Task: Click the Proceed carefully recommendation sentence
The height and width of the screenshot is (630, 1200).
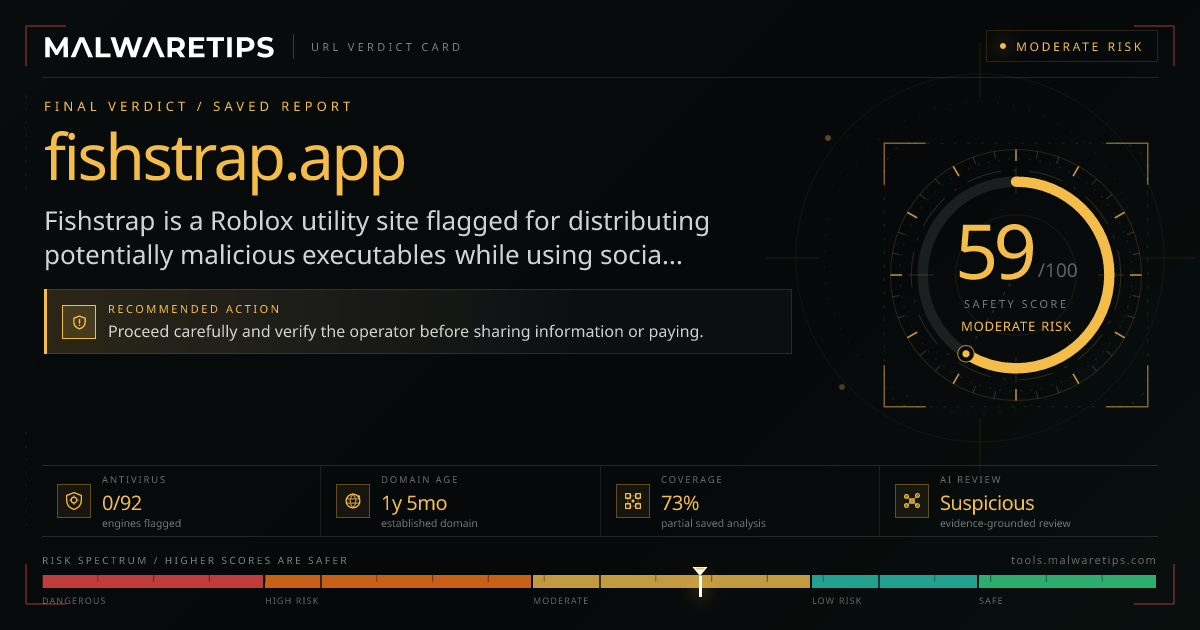Action: (406, 331)
